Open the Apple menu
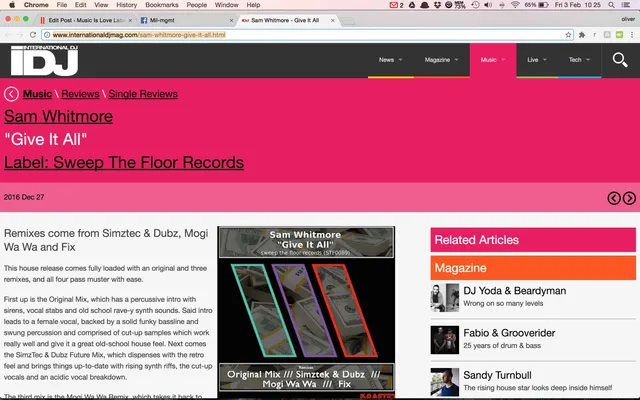 point(12,5)
